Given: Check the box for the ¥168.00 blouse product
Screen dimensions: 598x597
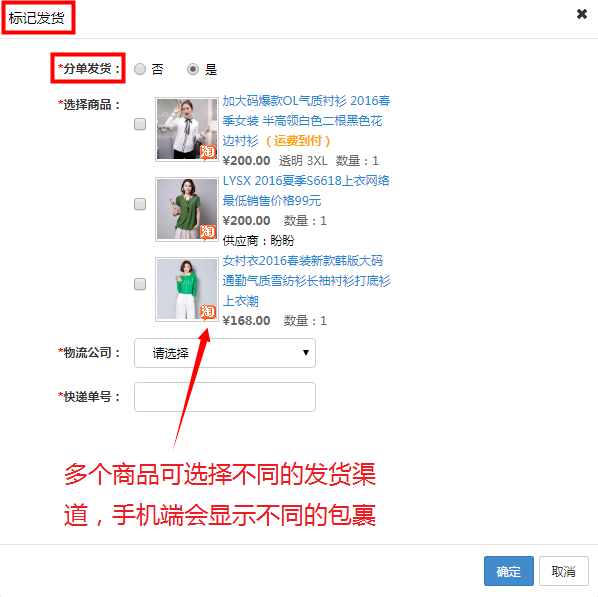Looking at the screenshot, I should click(140, 284).
